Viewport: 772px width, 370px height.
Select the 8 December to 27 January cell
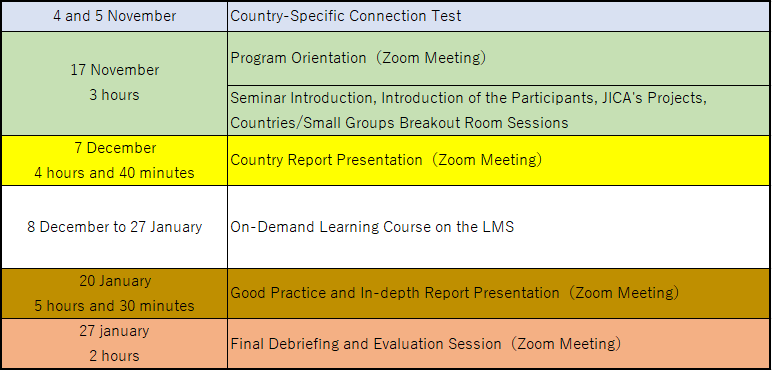[114, 227]
